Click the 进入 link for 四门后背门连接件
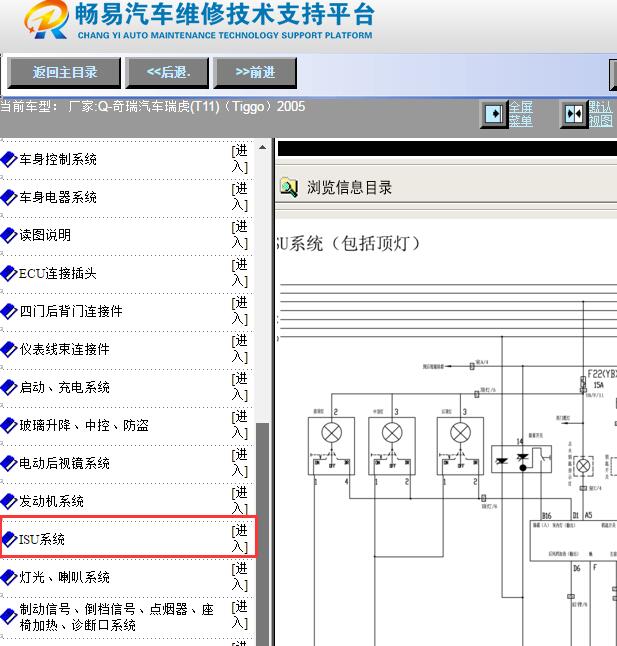 tap(240, 311)
